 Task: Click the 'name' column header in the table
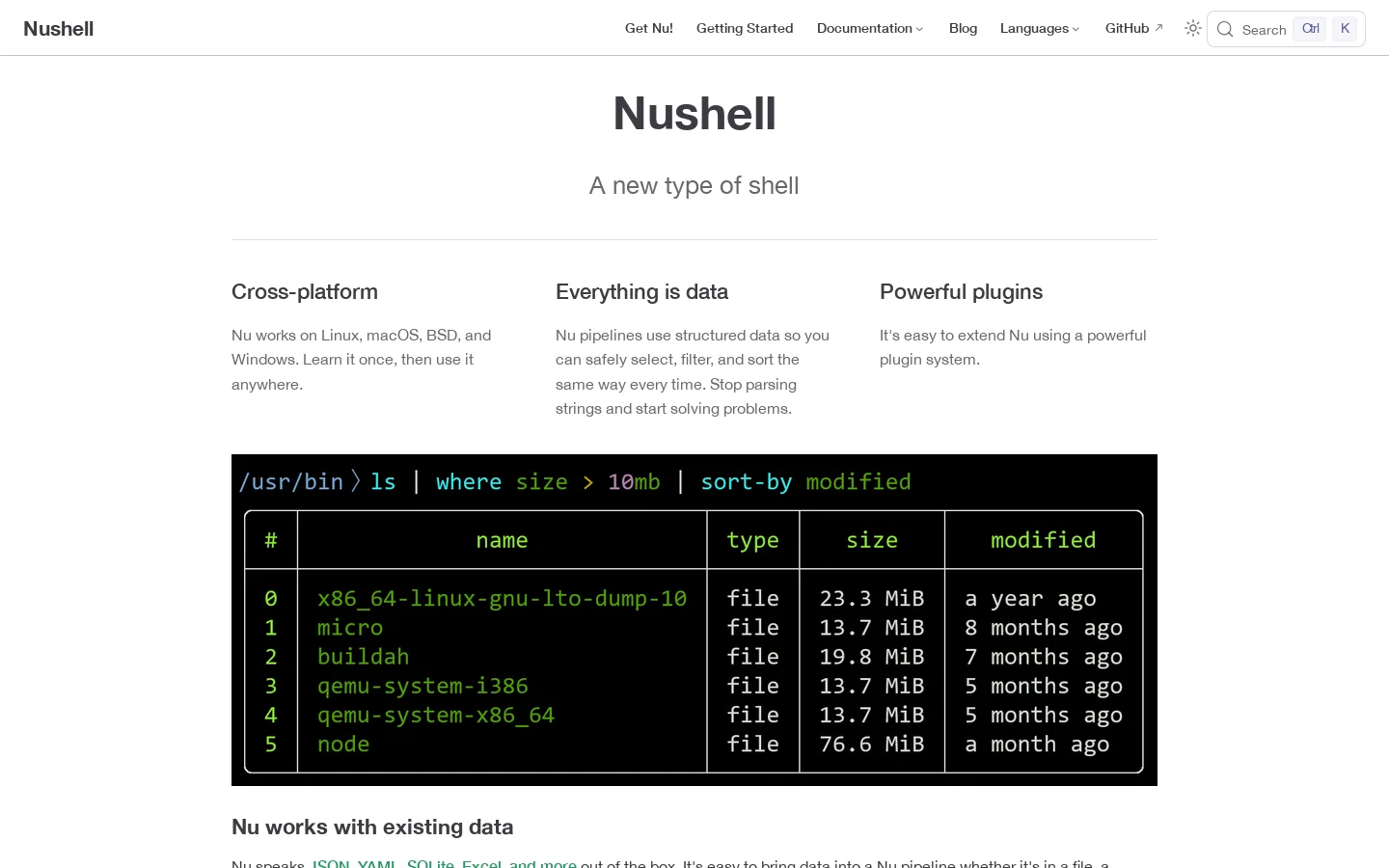tap(502, 540)
